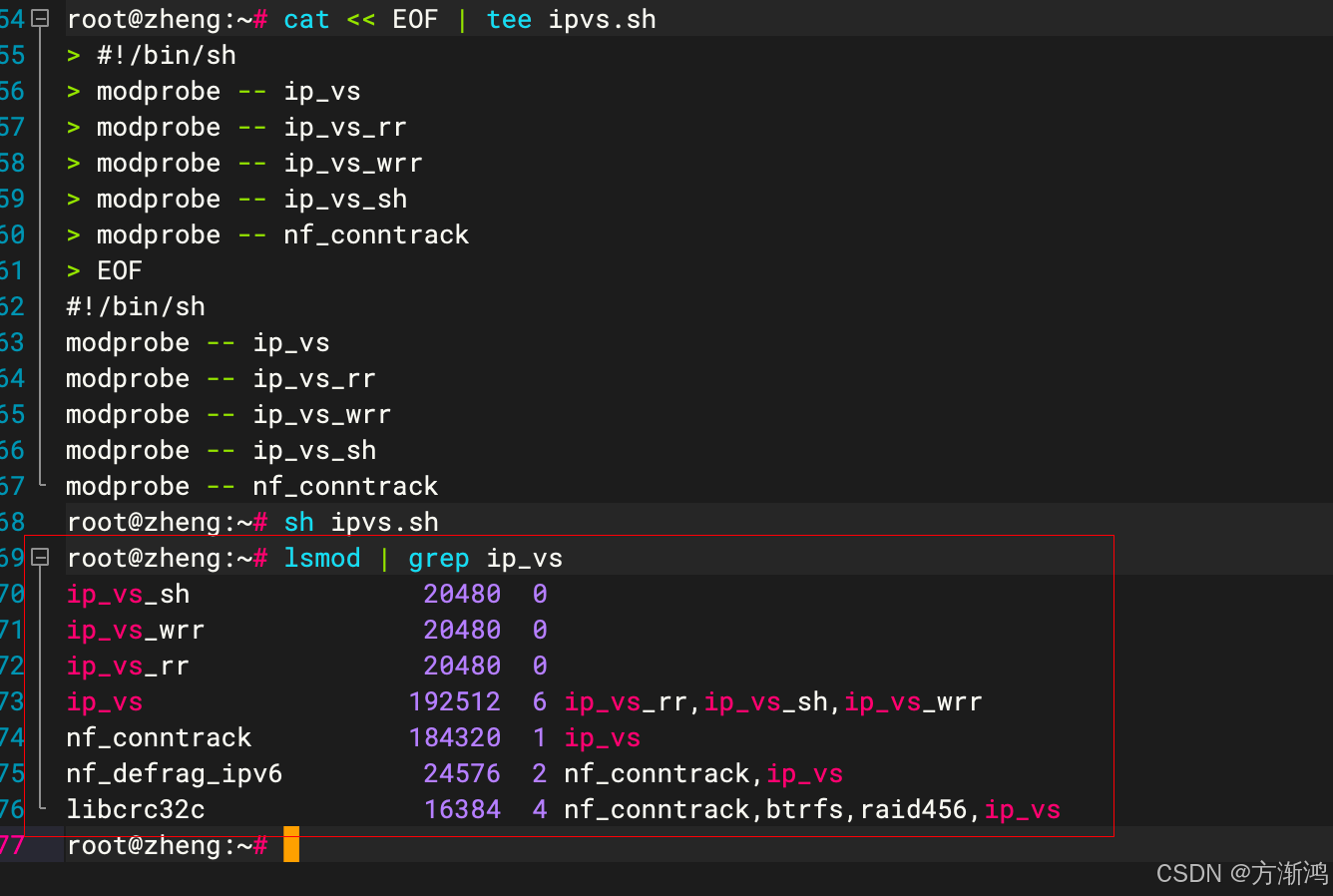The height and width of the screenshot is (896, 1333).
Task: Collapse the fold marker beside the lsmod command
Action: pos(41,558)
